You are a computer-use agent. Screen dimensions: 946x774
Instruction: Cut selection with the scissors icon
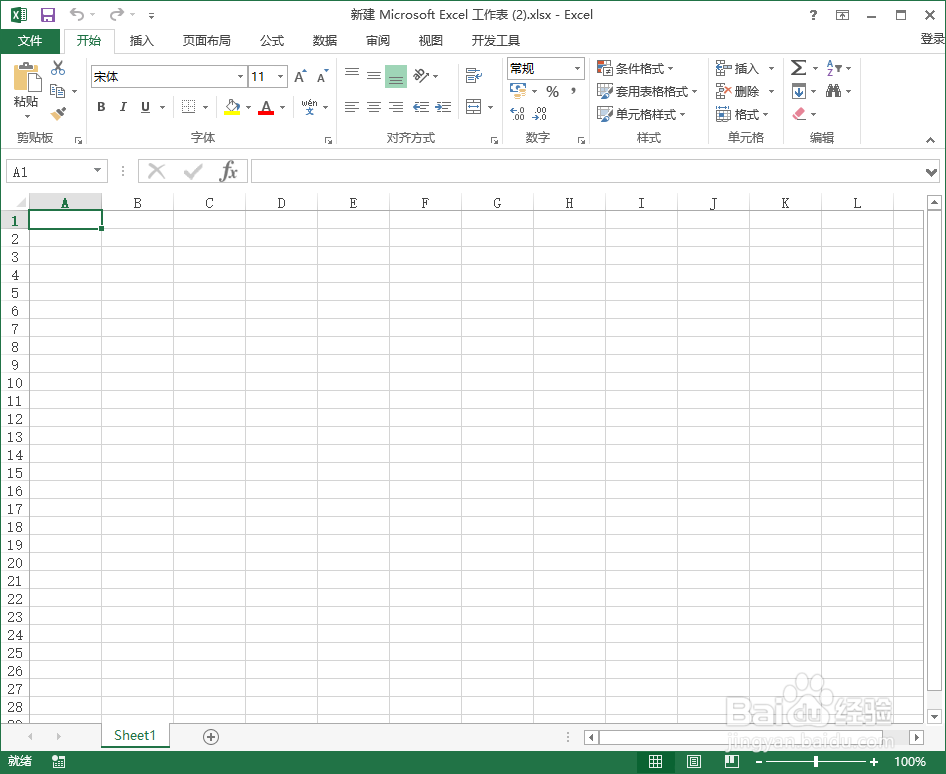click(x=58, y=68)
